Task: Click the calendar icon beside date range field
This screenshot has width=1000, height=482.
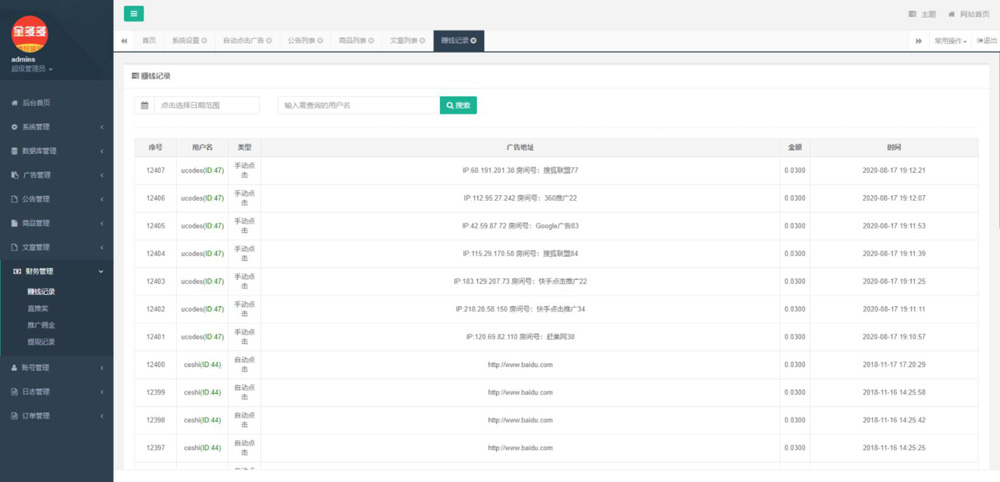Action: [x=144, y=105]
